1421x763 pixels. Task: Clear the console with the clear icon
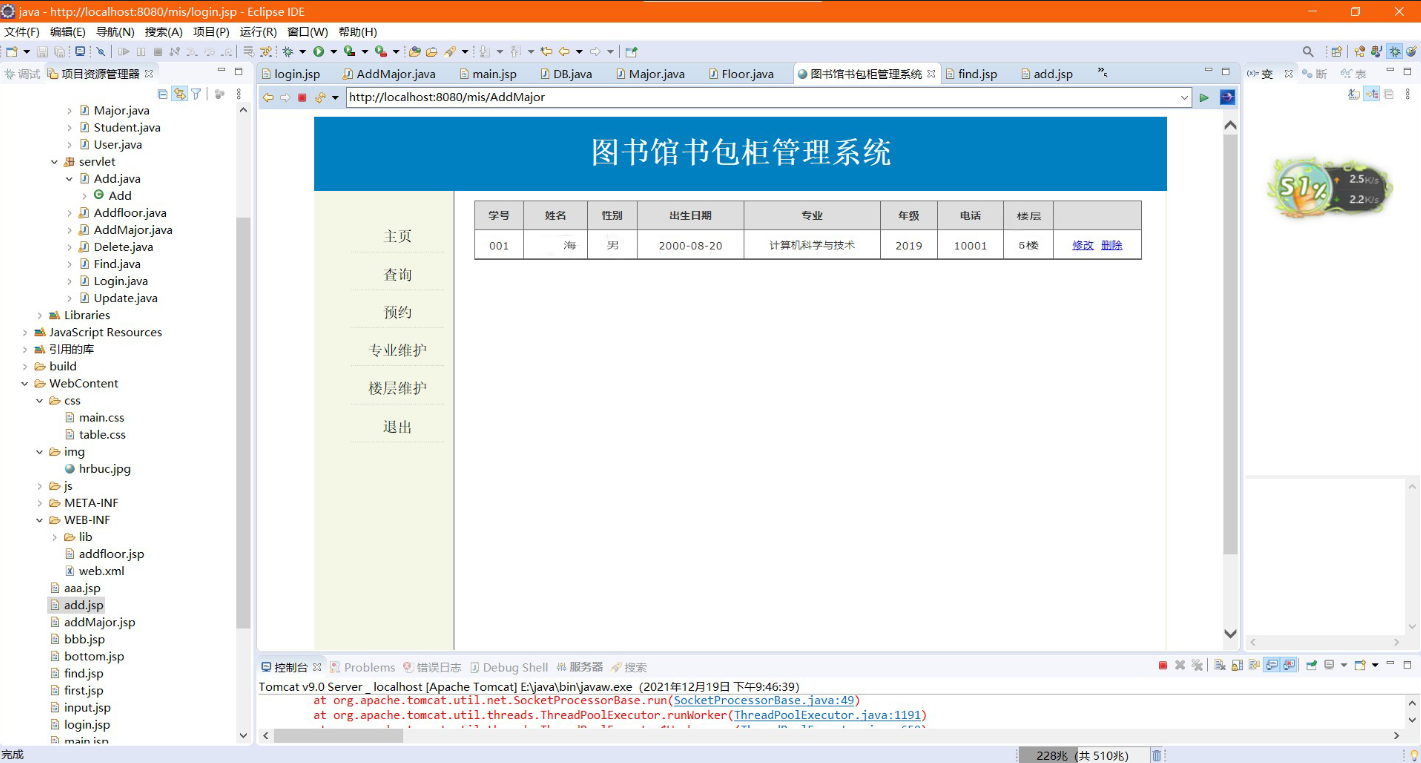[x=1218, y=664]
